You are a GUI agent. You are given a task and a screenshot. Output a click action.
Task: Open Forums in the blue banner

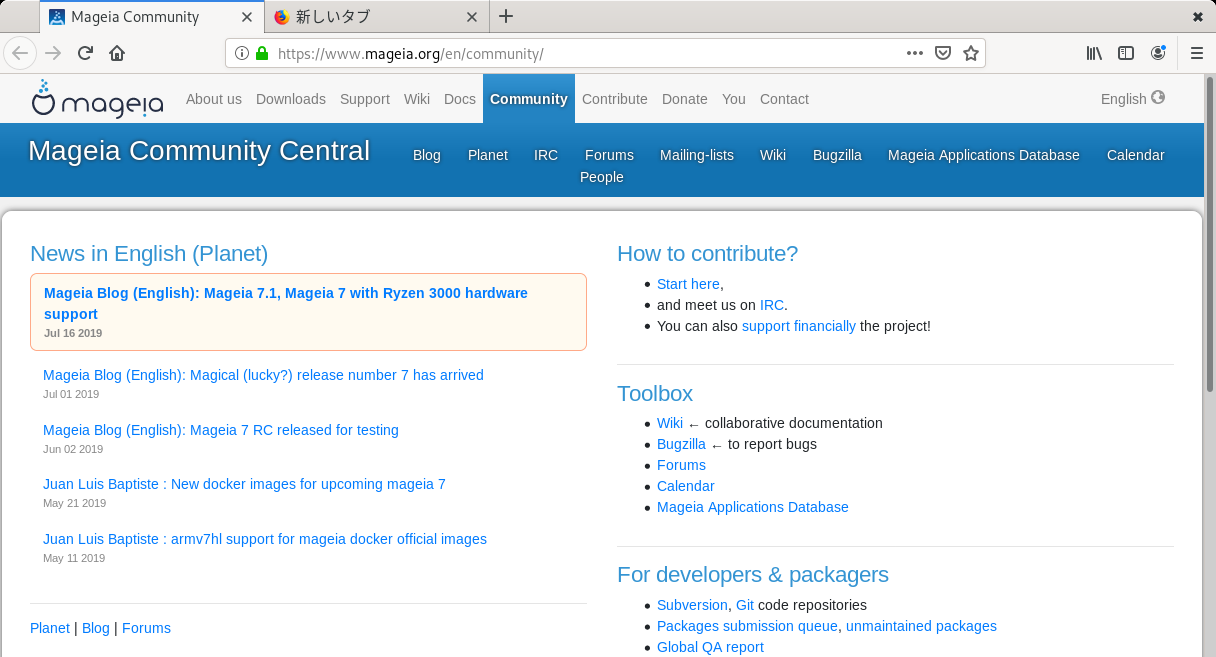pos(609,155)
